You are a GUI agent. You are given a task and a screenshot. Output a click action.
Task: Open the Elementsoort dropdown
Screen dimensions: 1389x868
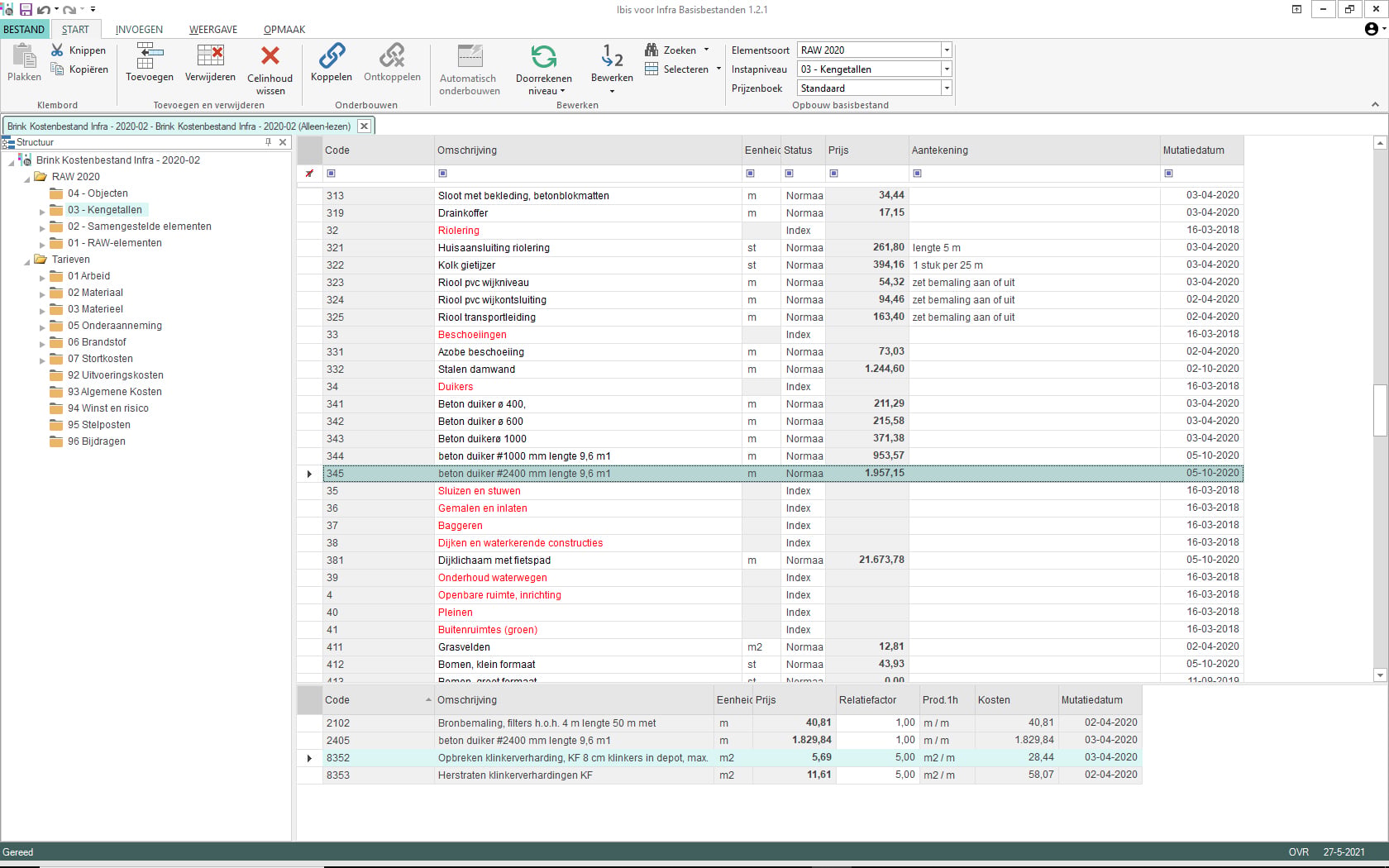pyautogui.click(x=947, y=50)
